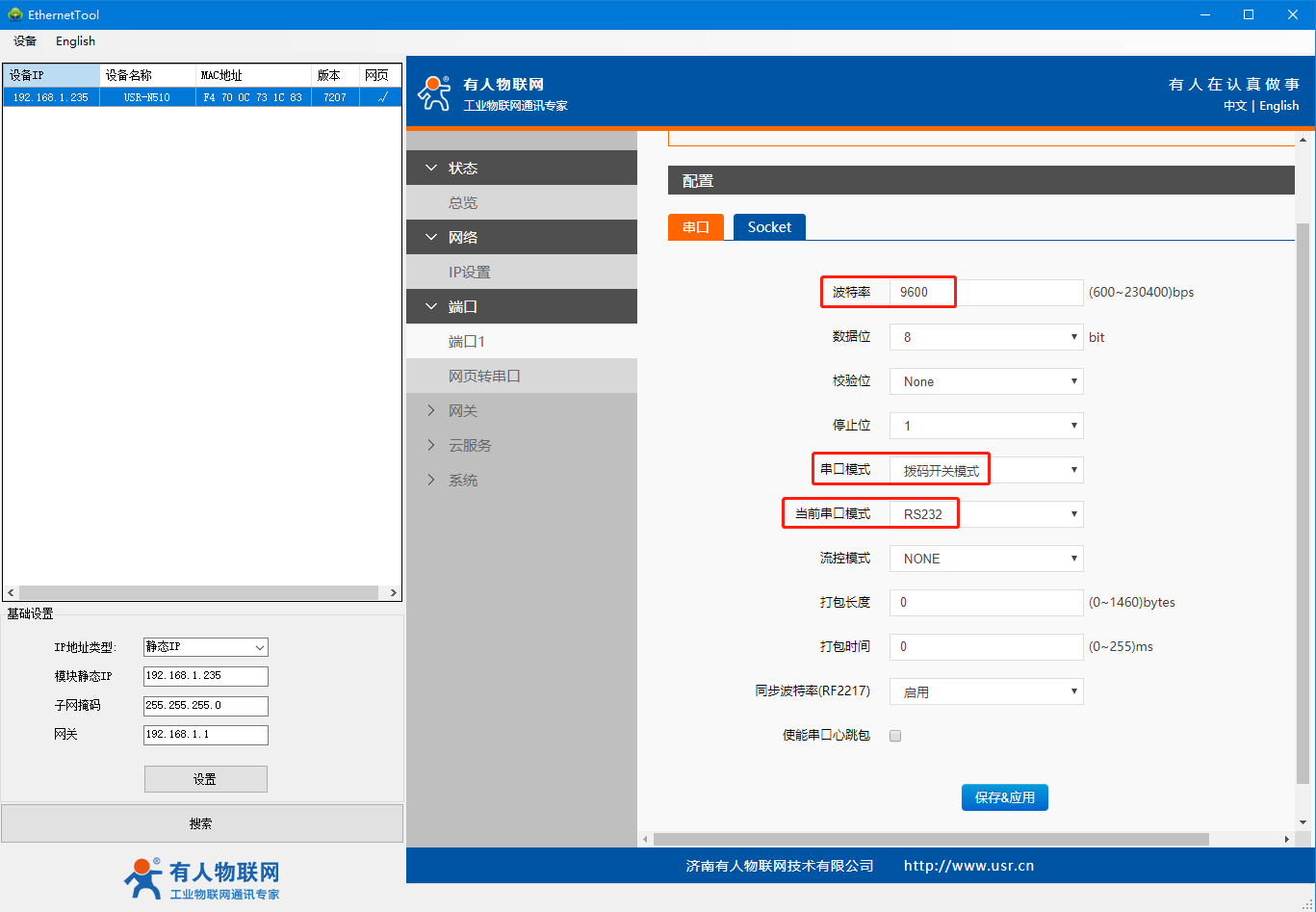This screenshot has height=912, width=1316.
Task: Click the 保存&应用 button
Action: point(1004,797)
